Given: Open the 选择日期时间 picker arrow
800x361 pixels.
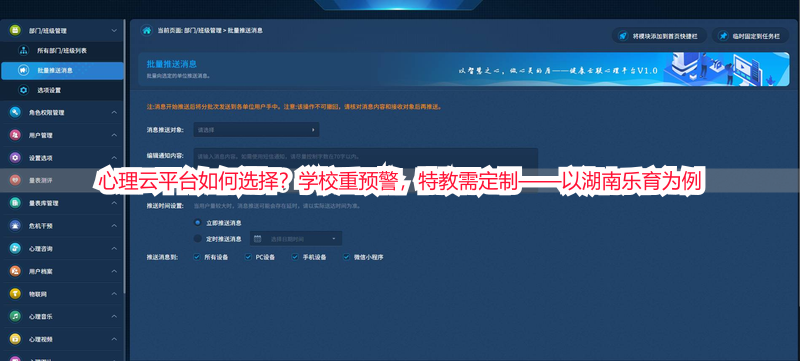Looking at the screenshot, I should coord(334,239).
